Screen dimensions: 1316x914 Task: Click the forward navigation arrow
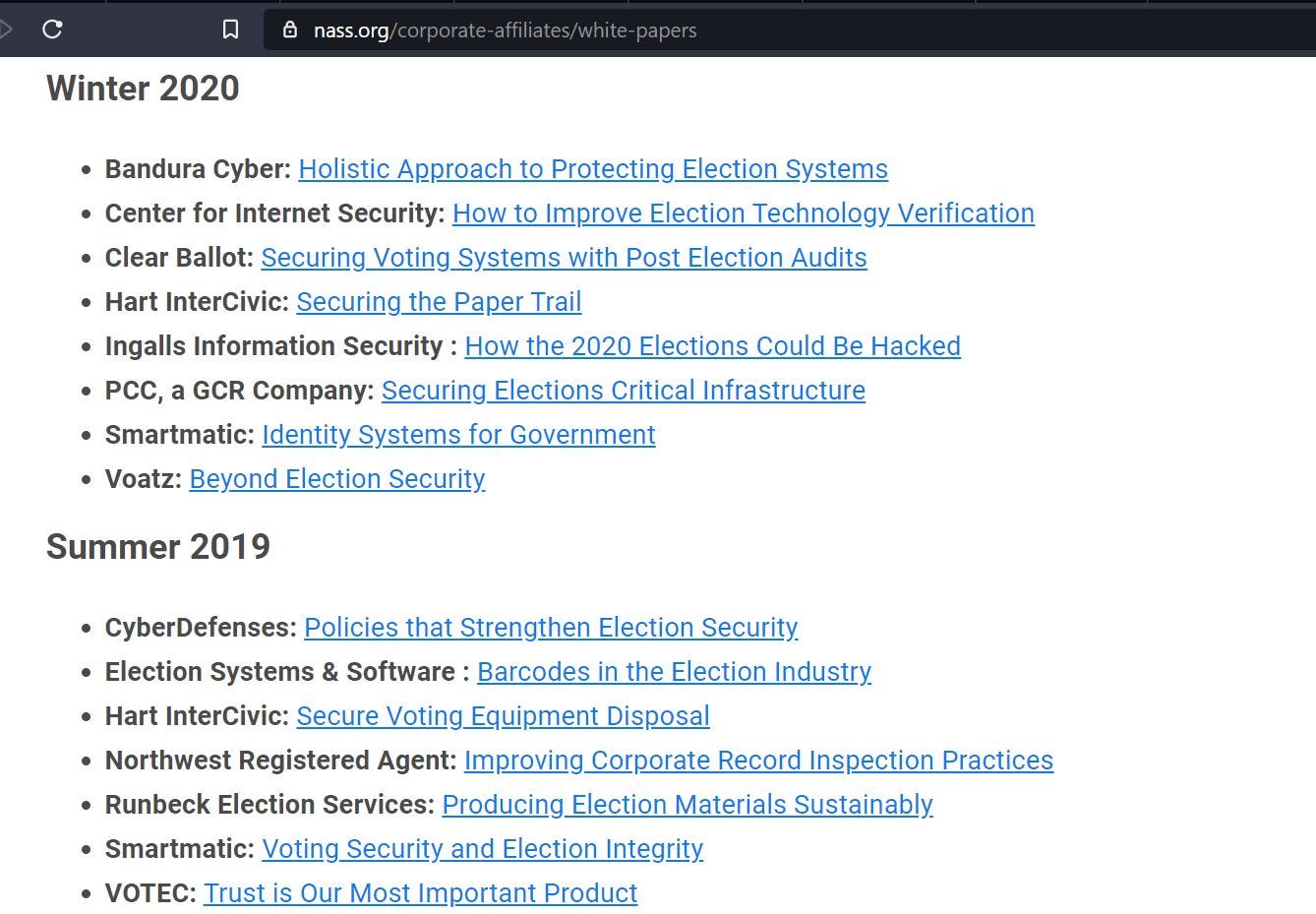[x=5, y=30]
